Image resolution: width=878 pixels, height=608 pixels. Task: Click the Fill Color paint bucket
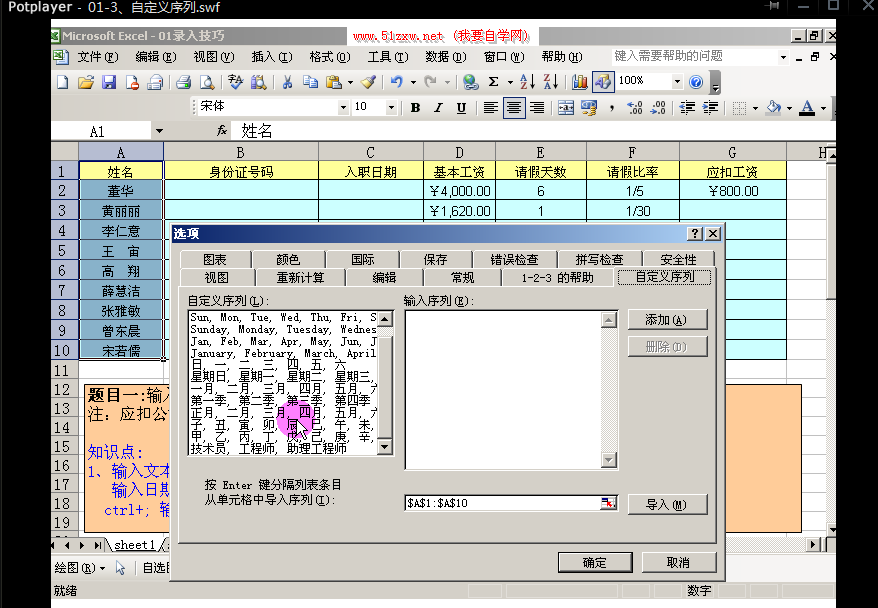click(x=773, y=107)
